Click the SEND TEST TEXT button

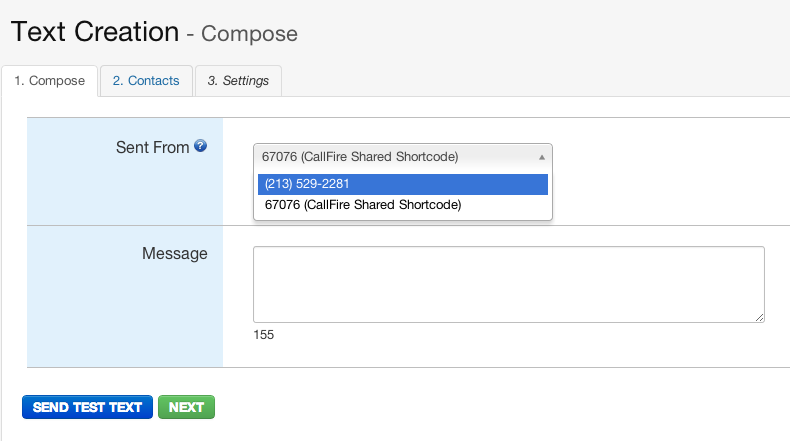[87, 407]
